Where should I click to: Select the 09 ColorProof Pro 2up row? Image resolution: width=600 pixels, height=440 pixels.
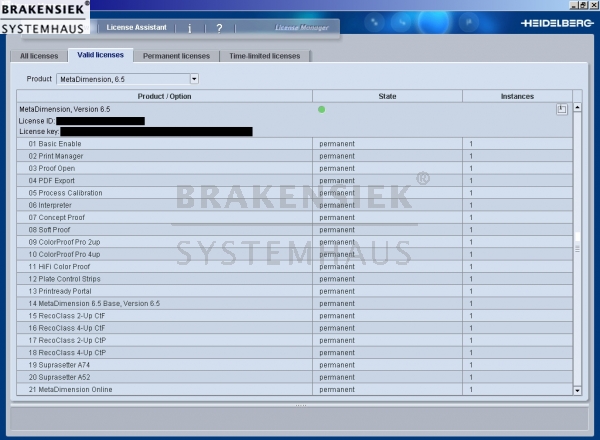(295, 242)
